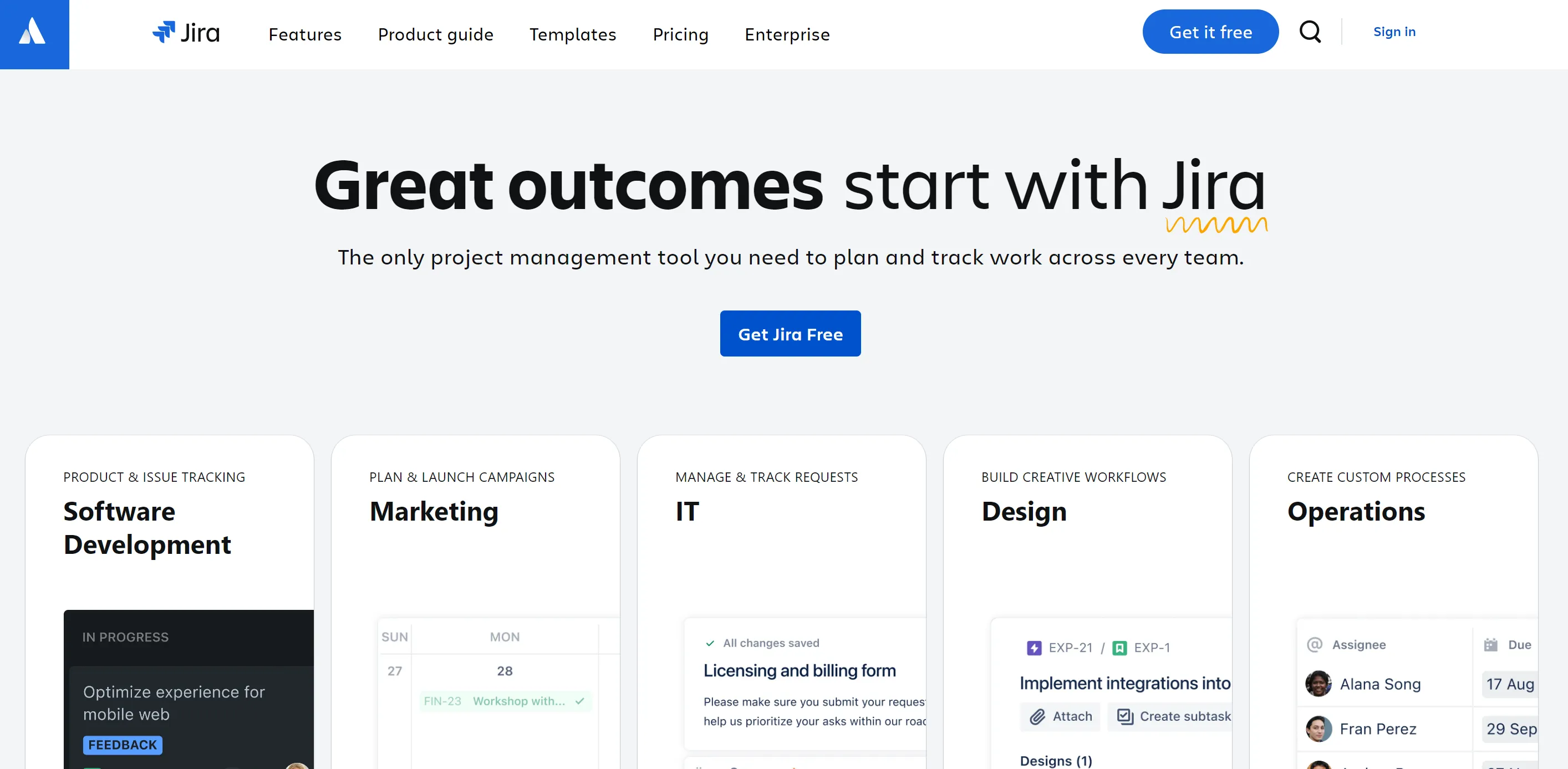
Task: Expand the Features navigation menu
Action: (x=305, y=33)
